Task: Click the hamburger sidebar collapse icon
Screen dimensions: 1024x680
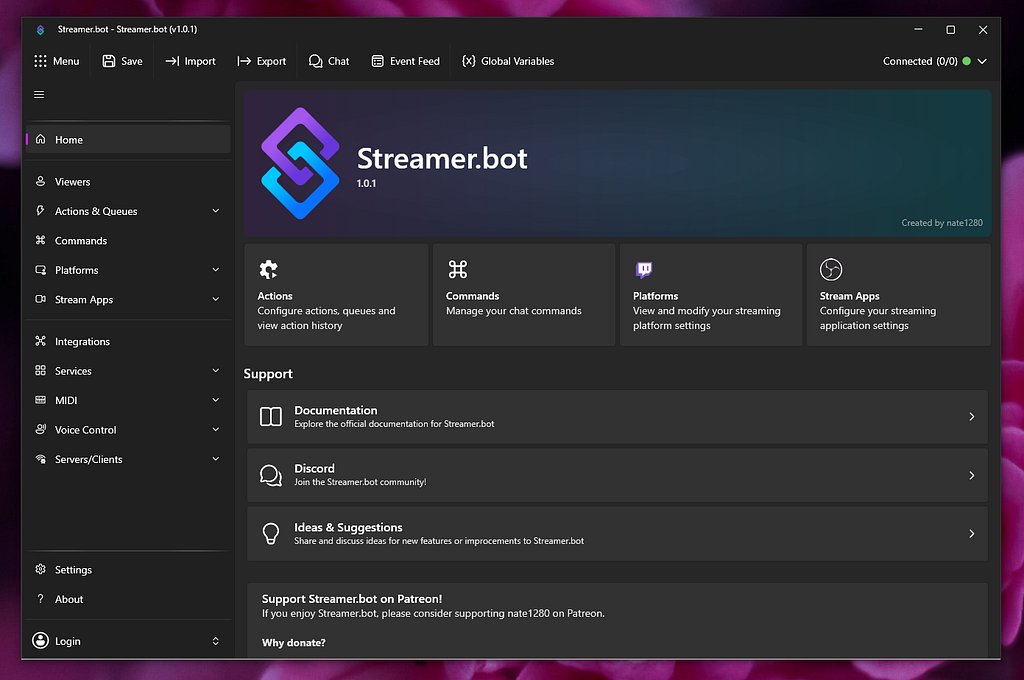Action: 39,95
